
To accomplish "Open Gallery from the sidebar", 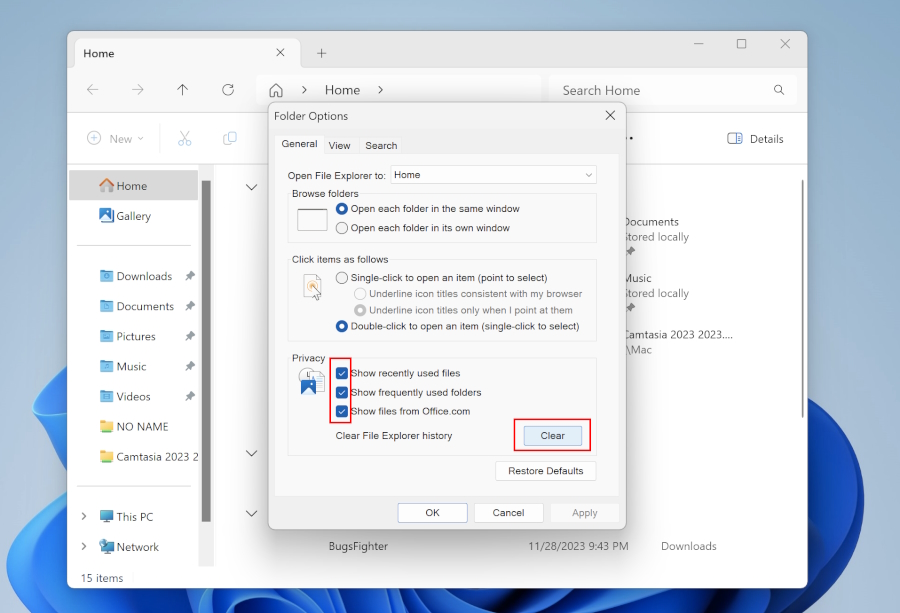I will point(133,216).
